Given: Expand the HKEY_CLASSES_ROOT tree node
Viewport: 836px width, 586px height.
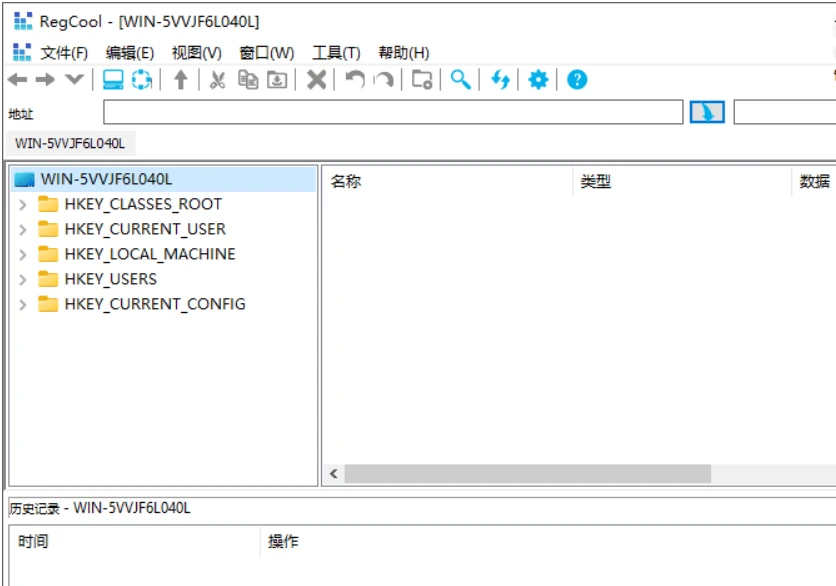Looking at the screenshot, I should [x=23, y=204].
